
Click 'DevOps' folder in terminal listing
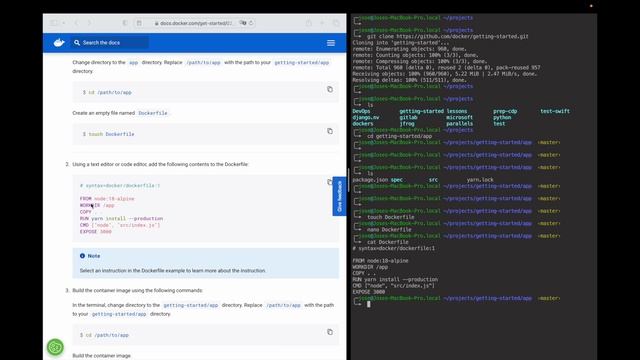(x=361, y=111)
